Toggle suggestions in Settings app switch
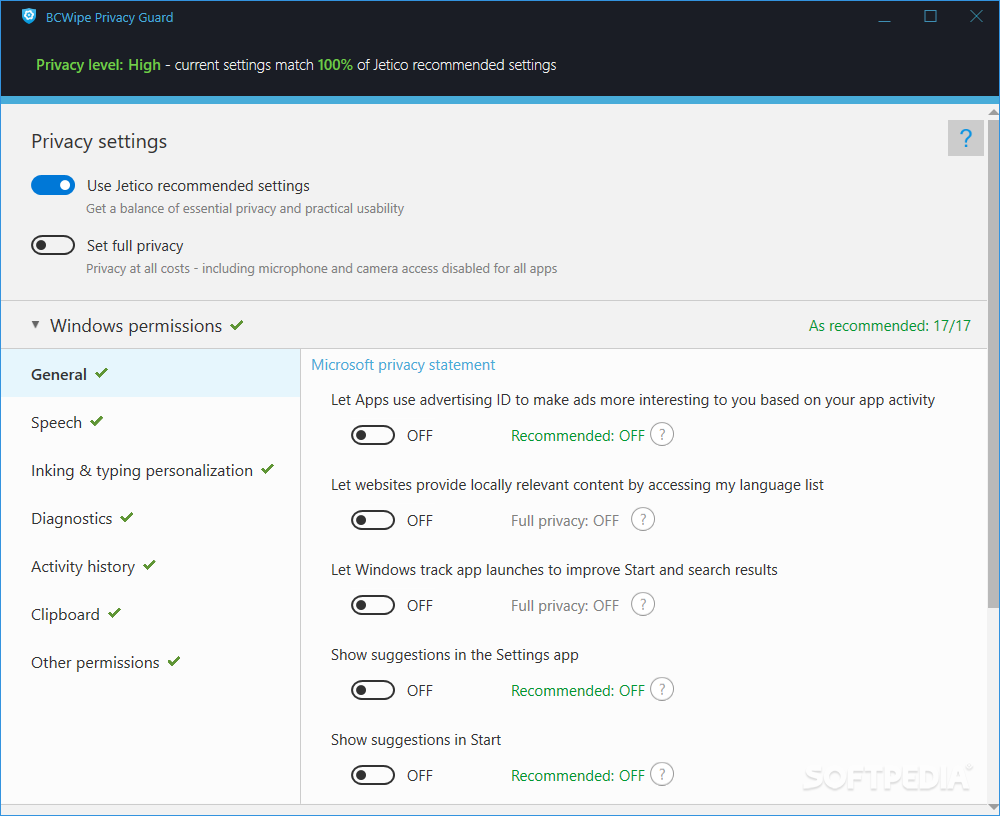 (372, 690)
